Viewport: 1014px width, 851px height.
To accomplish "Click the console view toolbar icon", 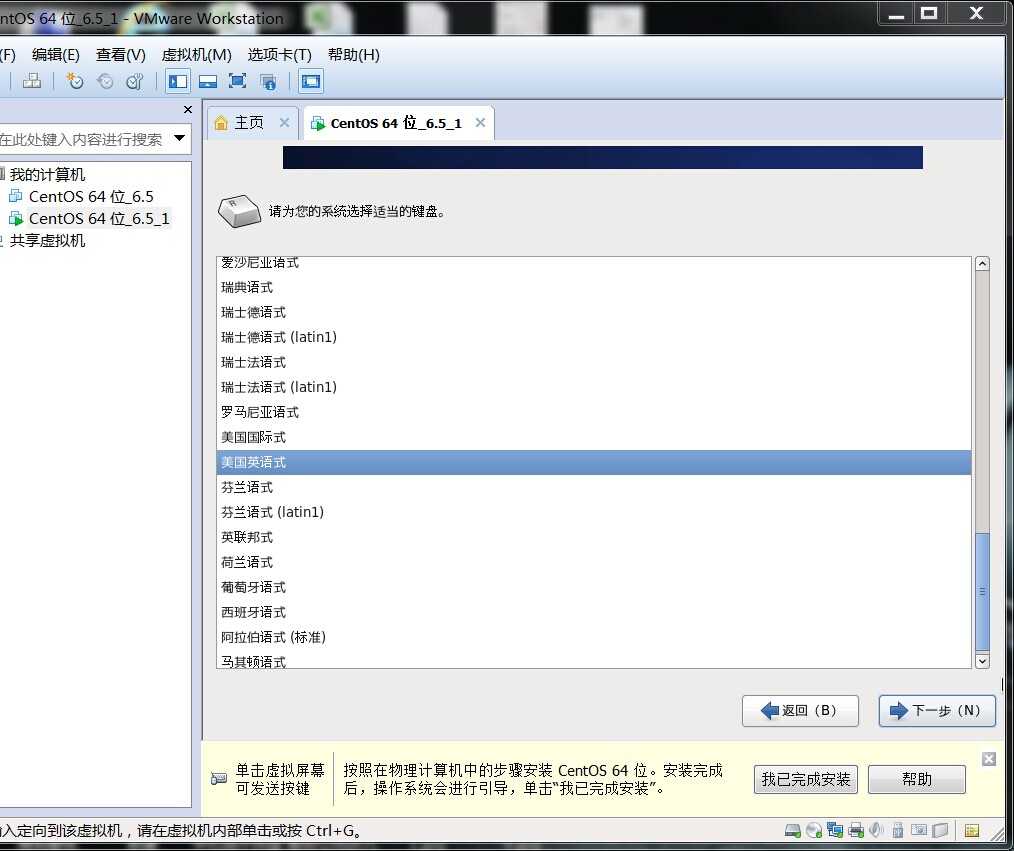I will click(311, 81).
